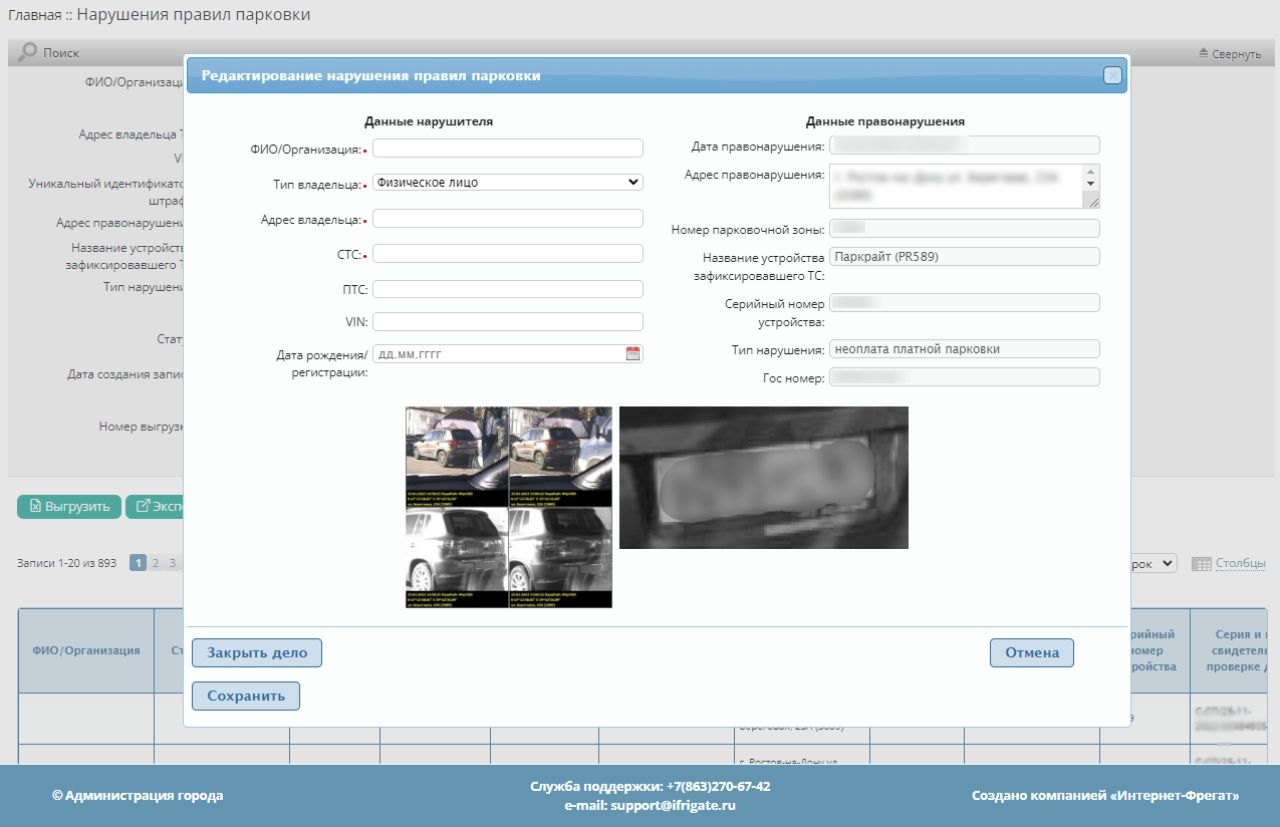Go to page 2 of records

[155, 563]
